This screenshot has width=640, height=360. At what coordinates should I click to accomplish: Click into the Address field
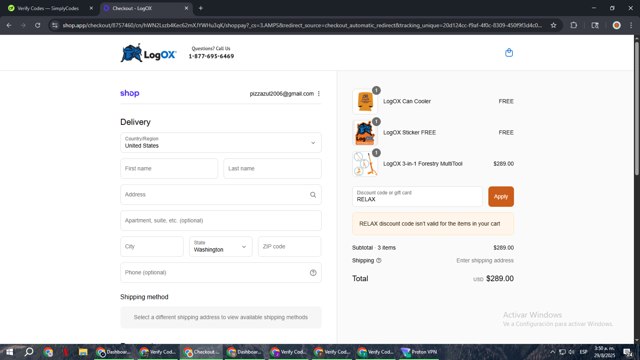coord(221,195)
